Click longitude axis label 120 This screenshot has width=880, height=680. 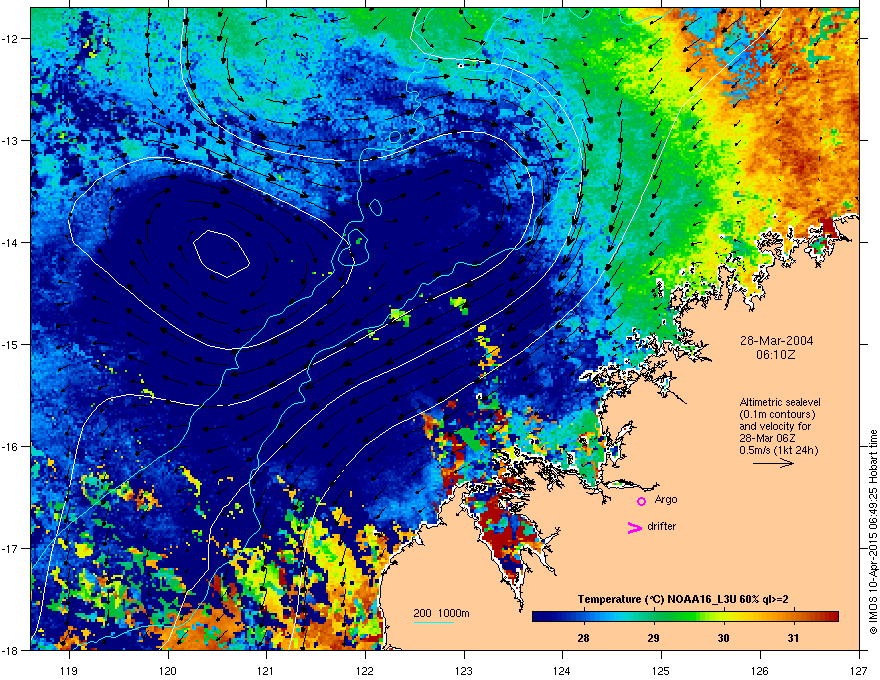[x=168, y=670]
